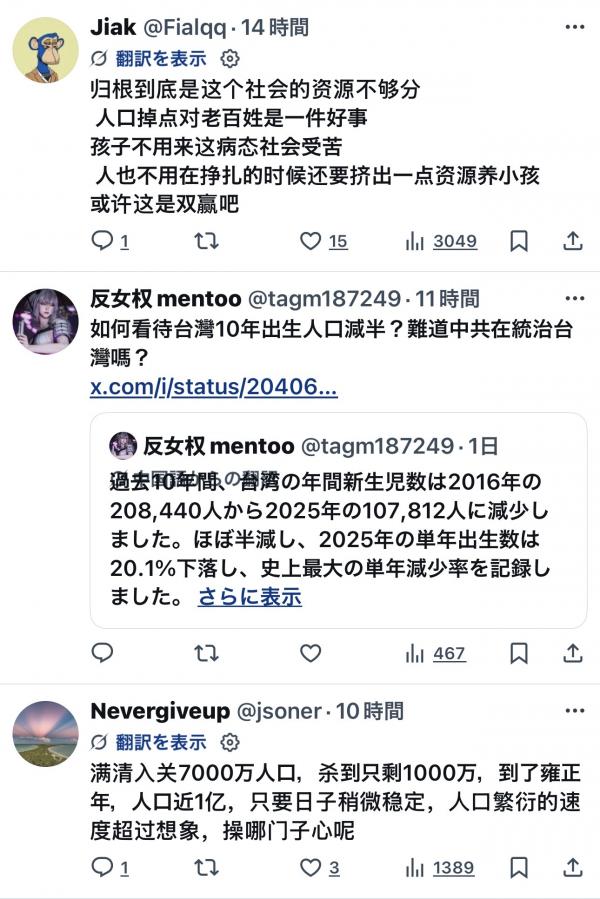Open x.com/i/status link in mentoo's post
This screenshot has height=899, width=600.
pos(213,387)
